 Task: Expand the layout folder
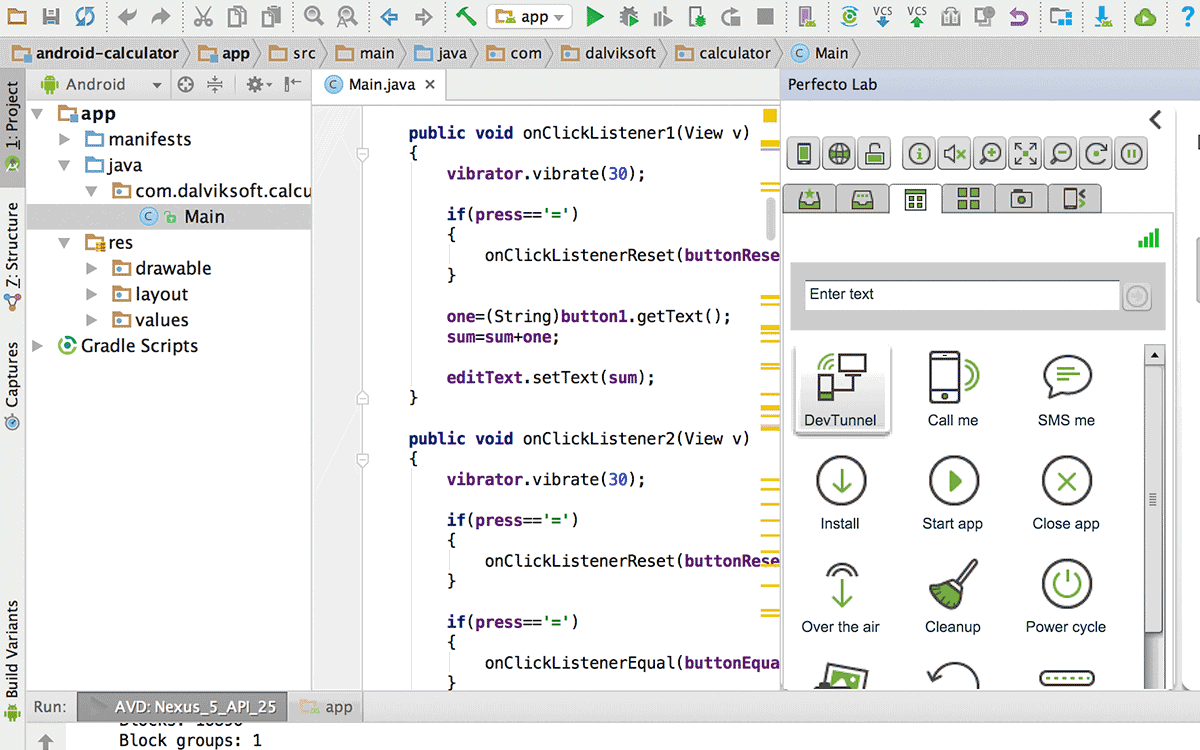[x=91, y=294]
